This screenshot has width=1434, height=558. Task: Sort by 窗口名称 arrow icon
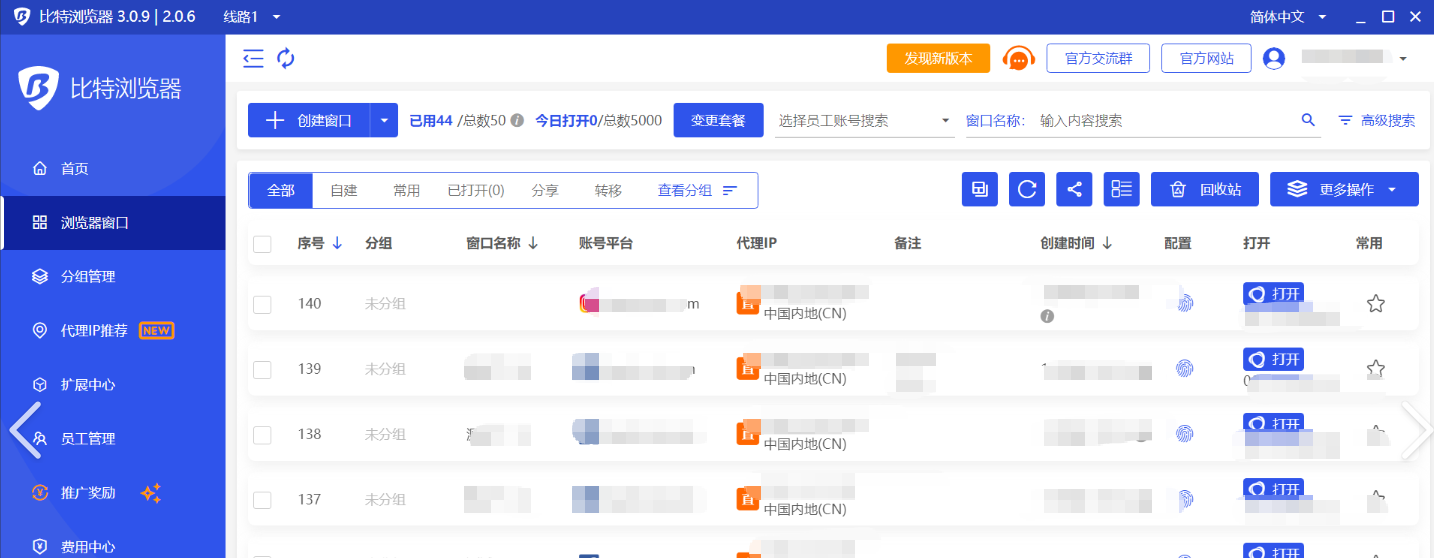(533, 243)
